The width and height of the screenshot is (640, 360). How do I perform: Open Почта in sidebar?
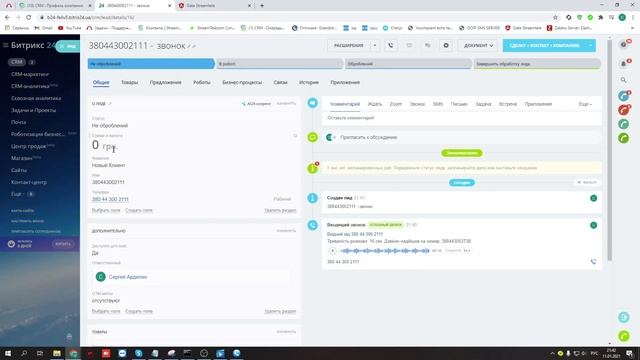[x=18, y=122]
